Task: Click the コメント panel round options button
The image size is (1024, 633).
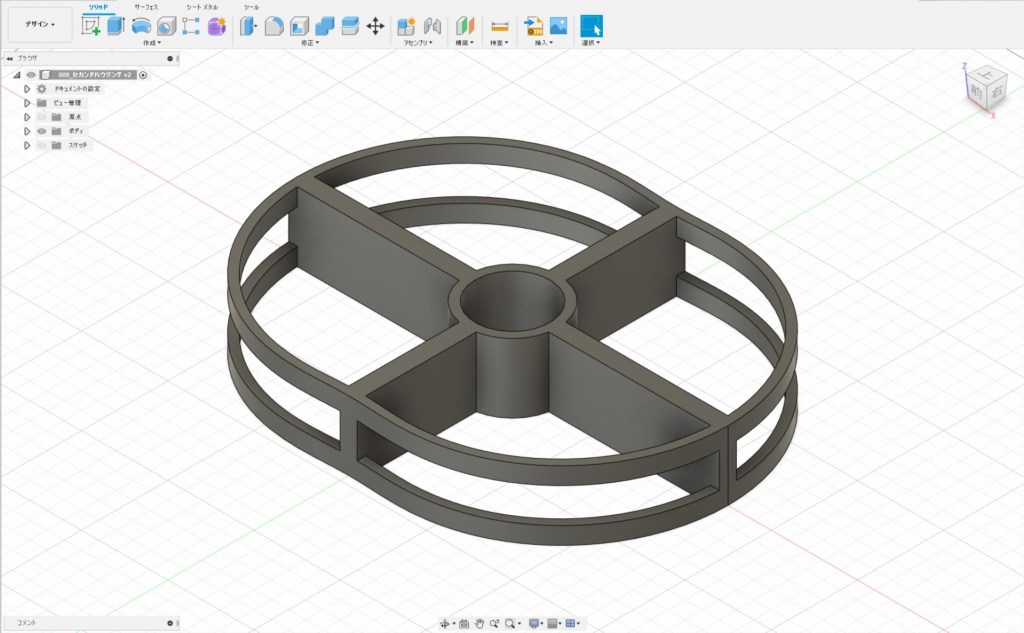Action: [x=170, y=623]
